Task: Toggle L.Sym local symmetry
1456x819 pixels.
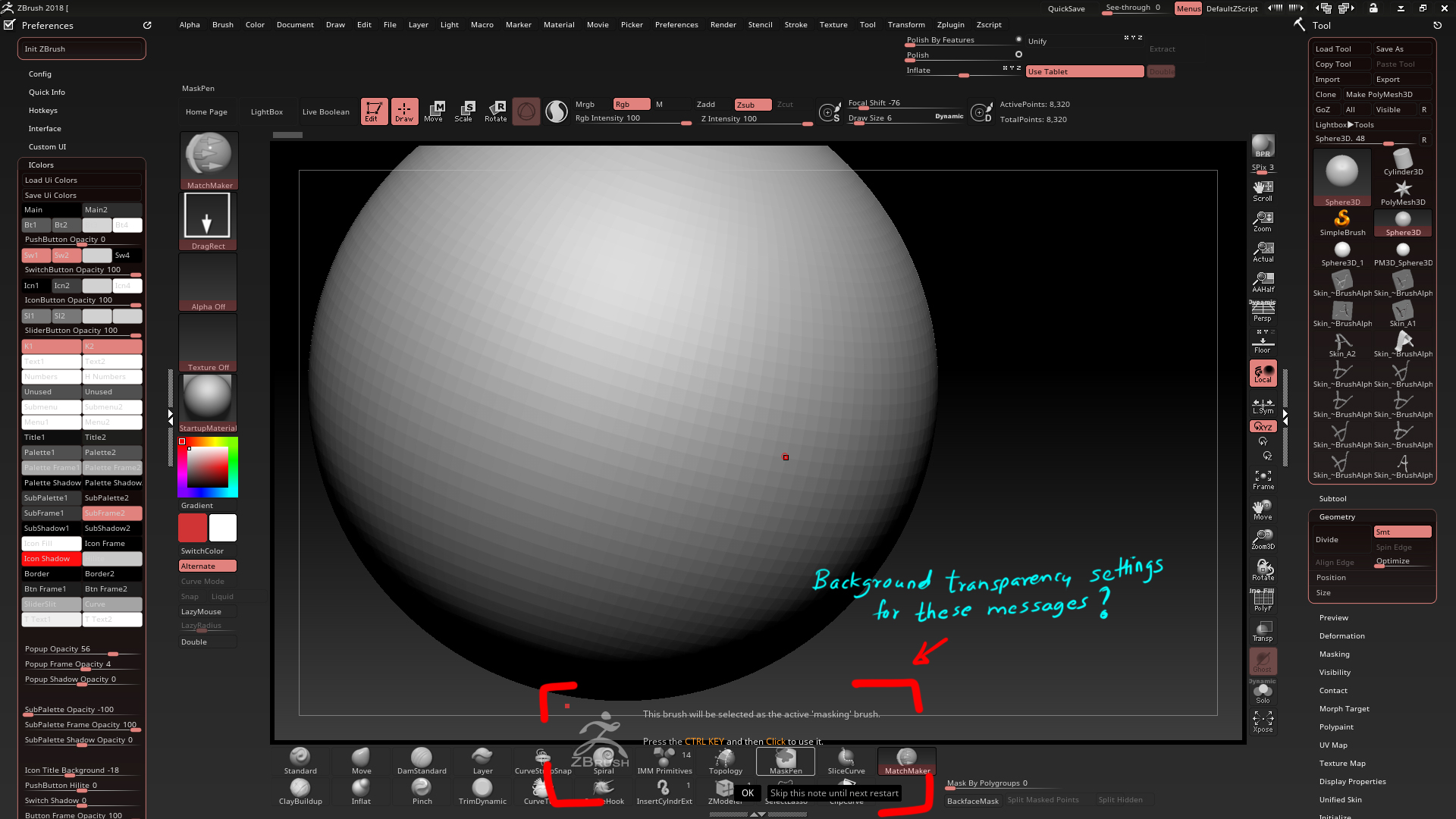Action: (1263, 406)
